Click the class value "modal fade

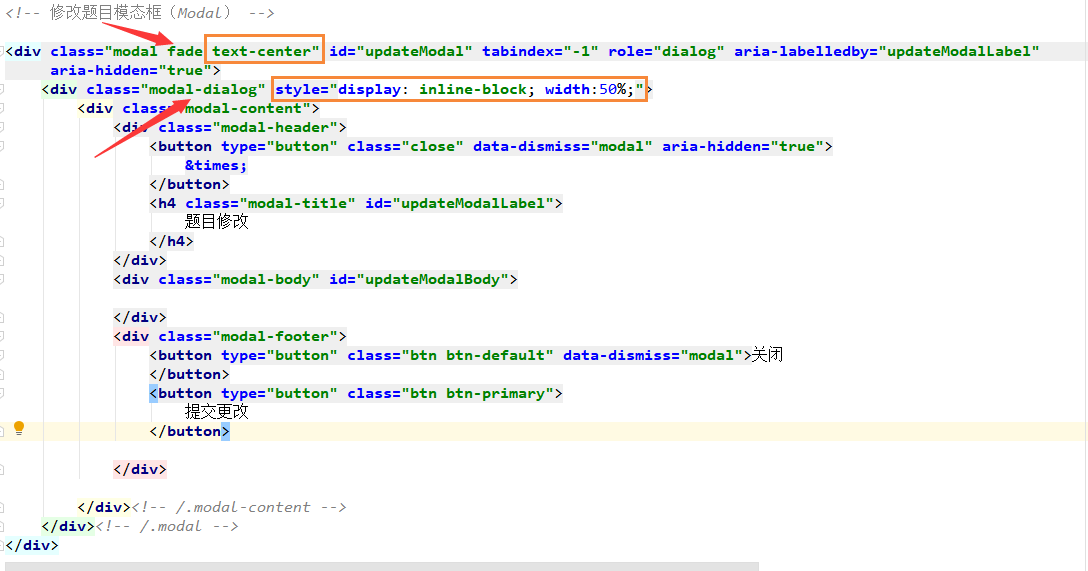154,51
